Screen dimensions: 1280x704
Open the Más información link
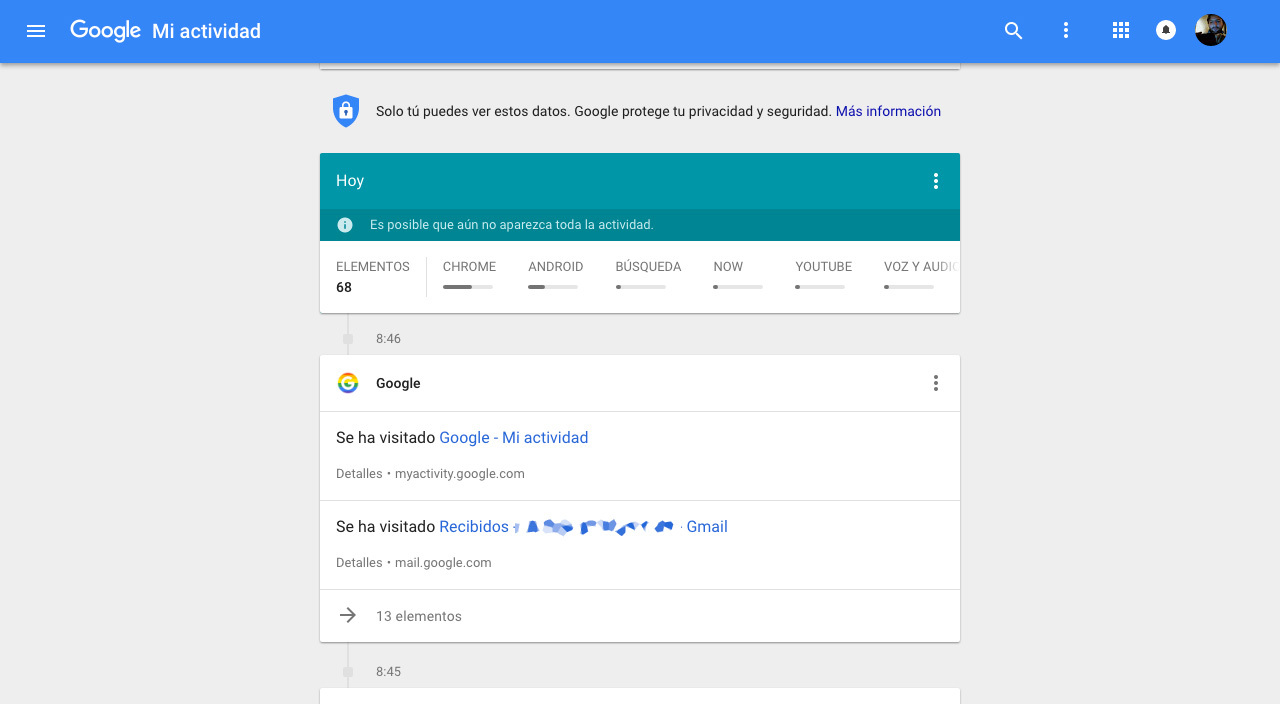(888, 111)
